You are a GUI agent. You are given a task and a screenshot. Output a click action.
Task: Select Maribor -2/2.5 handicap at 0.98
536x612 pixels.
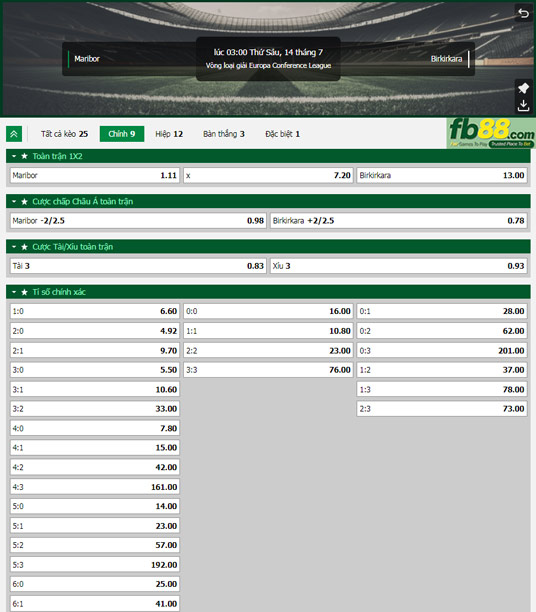[x=138, y=221]
